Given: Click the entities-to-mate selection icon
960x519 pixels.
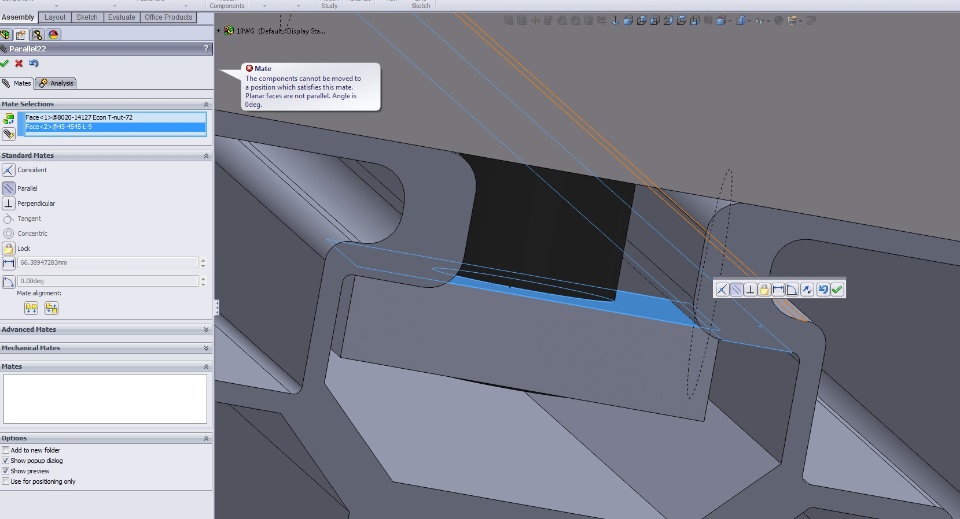Looking at the screenshot, I should click(9, 119).
